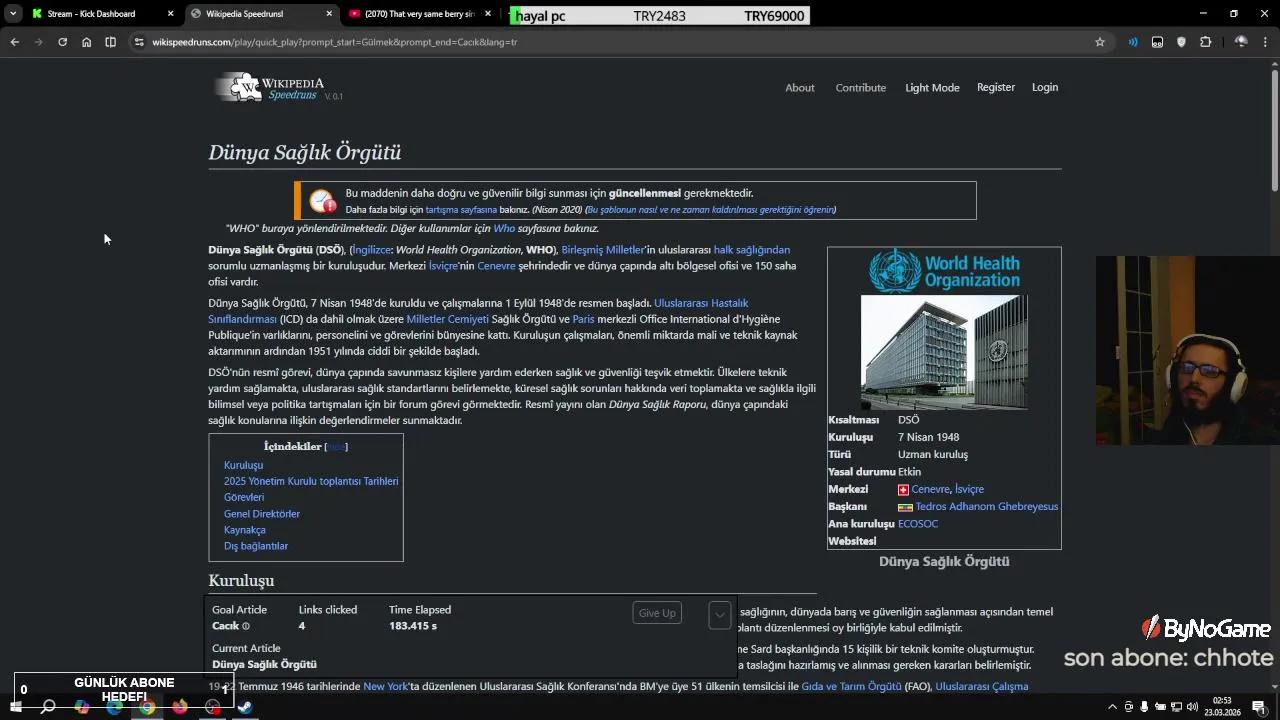
Task: Follow the 'Who' disambiguation link
Action: 504,229
